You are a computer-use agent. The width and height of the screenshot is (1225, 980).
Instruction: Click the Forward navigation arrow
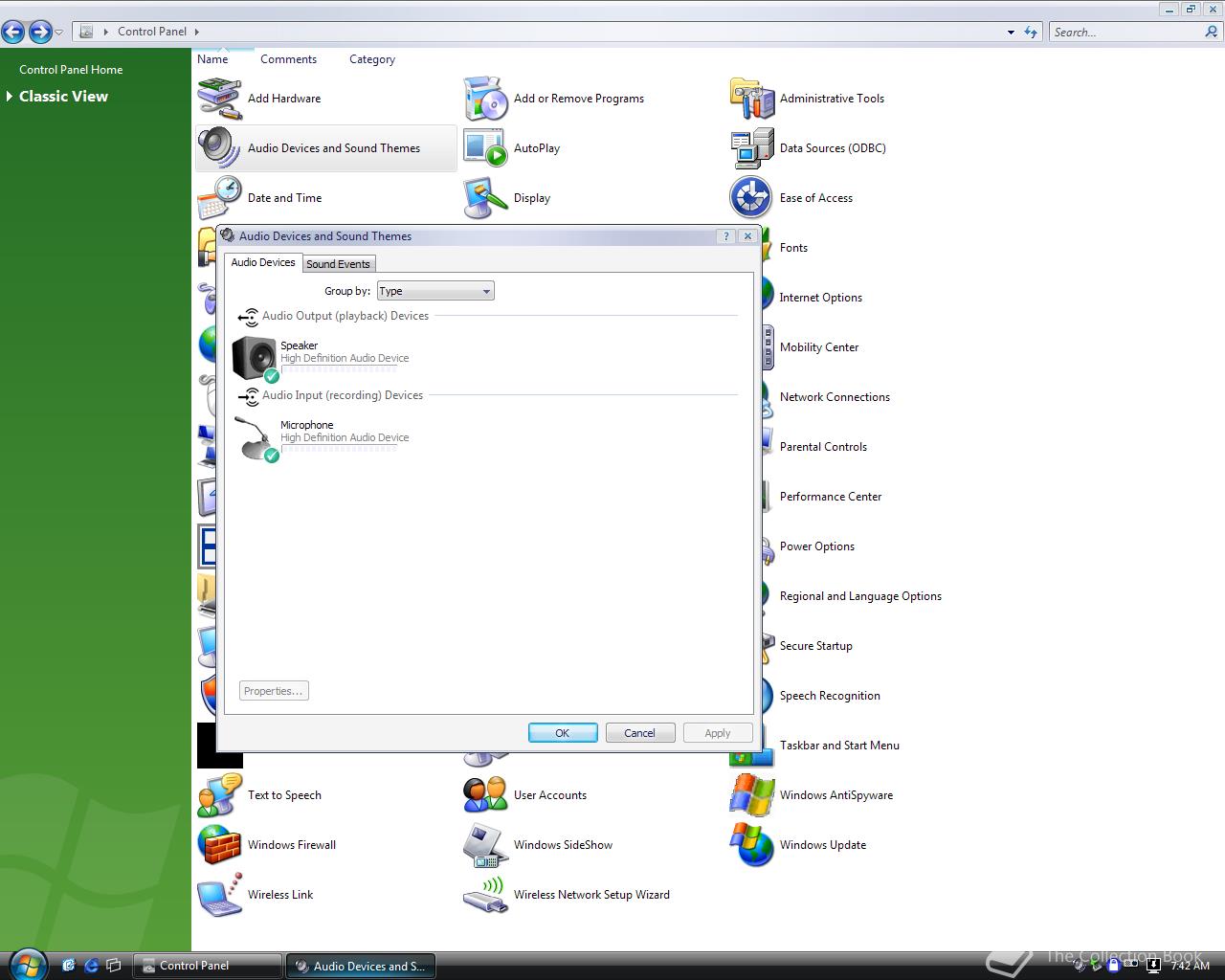(40, 32)
